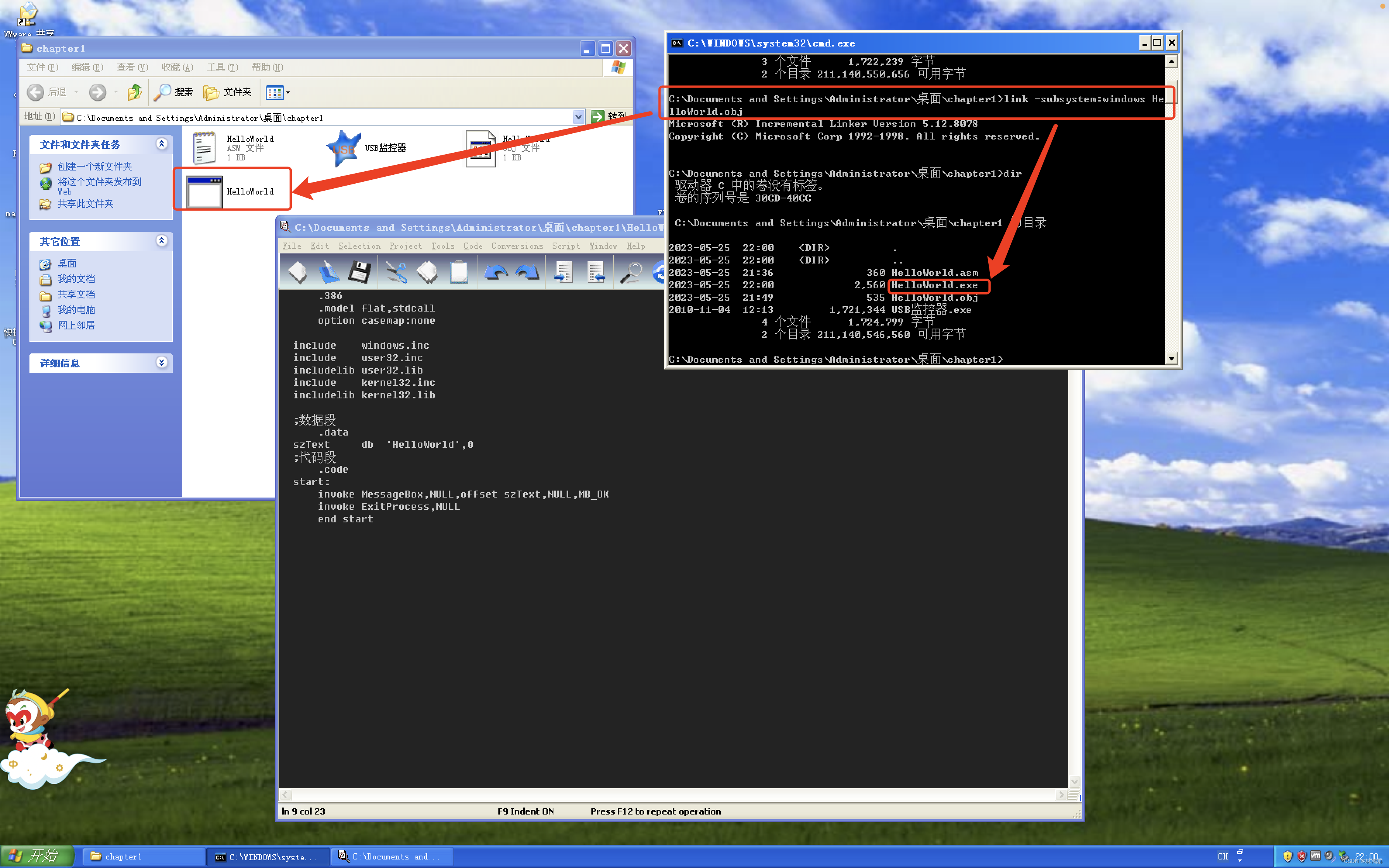Click the Undo arrow icon

496,272
